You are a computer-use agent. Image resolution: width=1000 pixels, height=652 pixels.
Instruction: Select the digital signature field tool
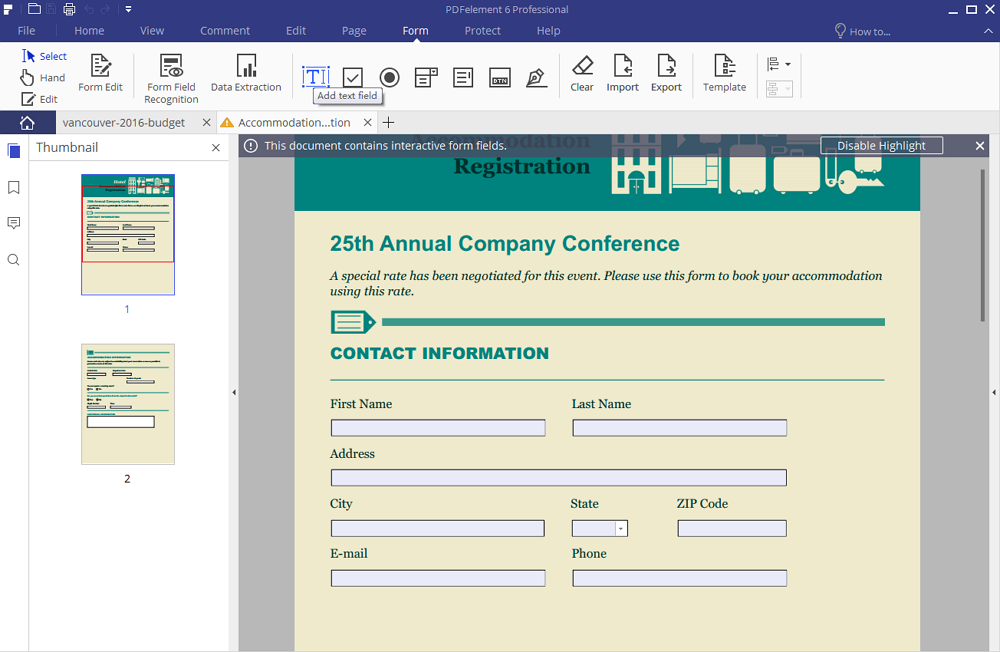pyautogui.click(x=537, y=77)
